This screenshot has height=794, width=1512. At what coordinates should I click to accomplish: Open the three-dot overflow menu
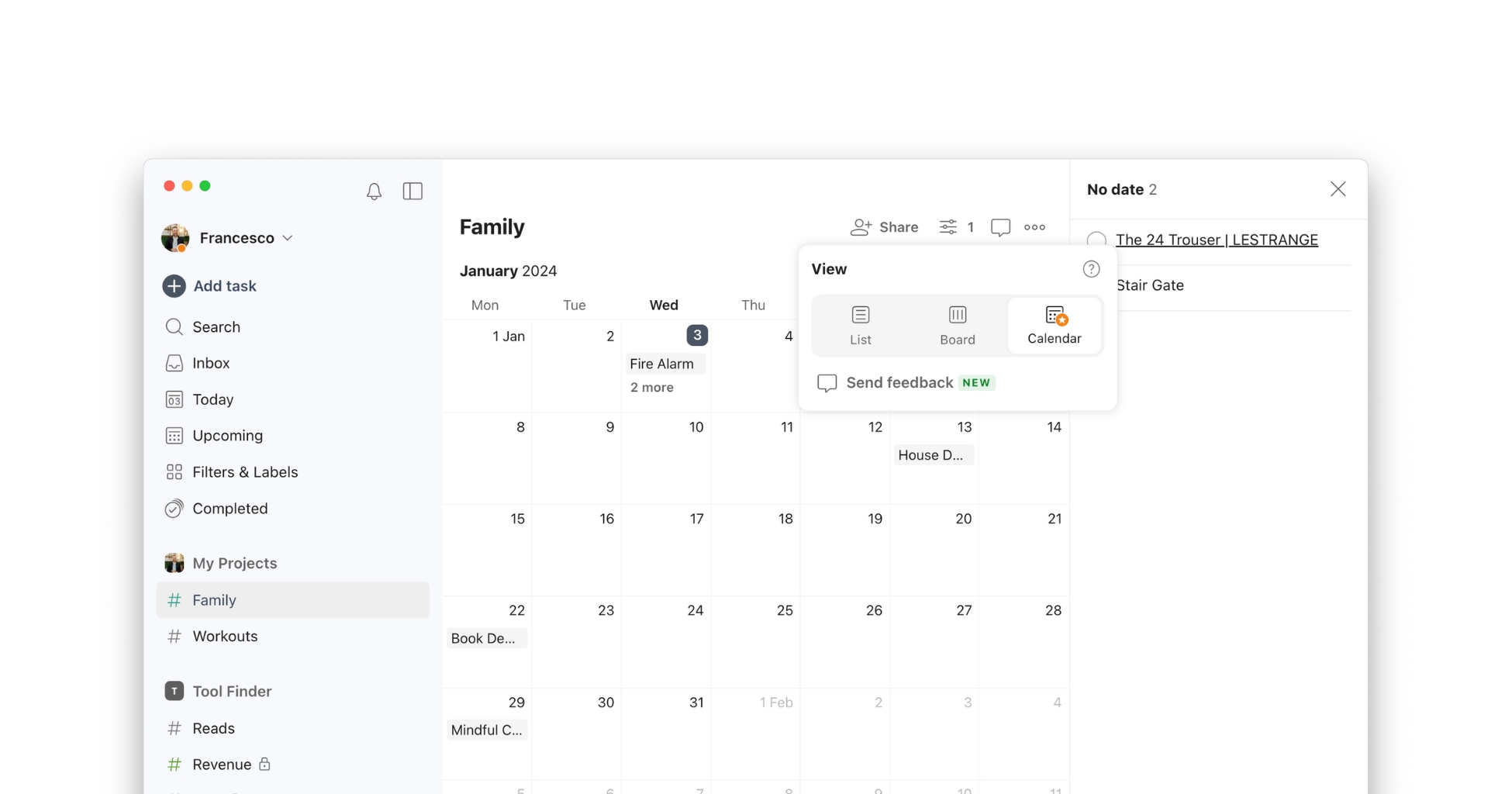(x=1034, y=226)
